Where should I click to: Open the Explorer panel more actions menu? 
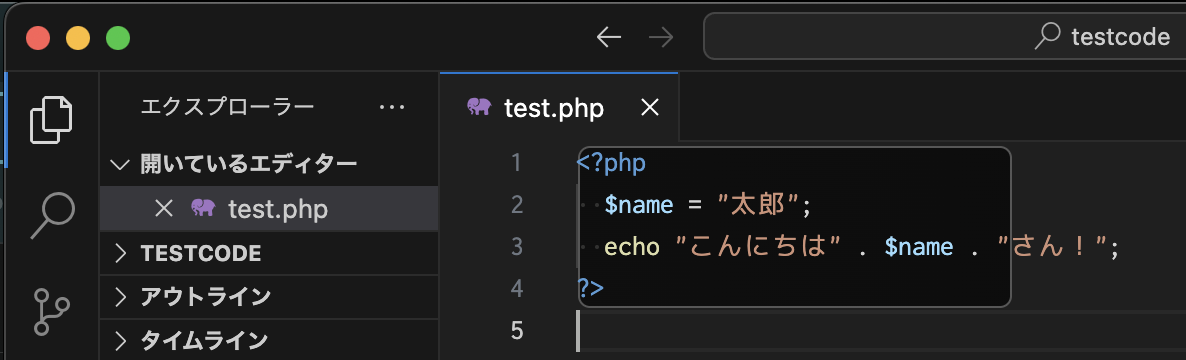click(392, 107)
